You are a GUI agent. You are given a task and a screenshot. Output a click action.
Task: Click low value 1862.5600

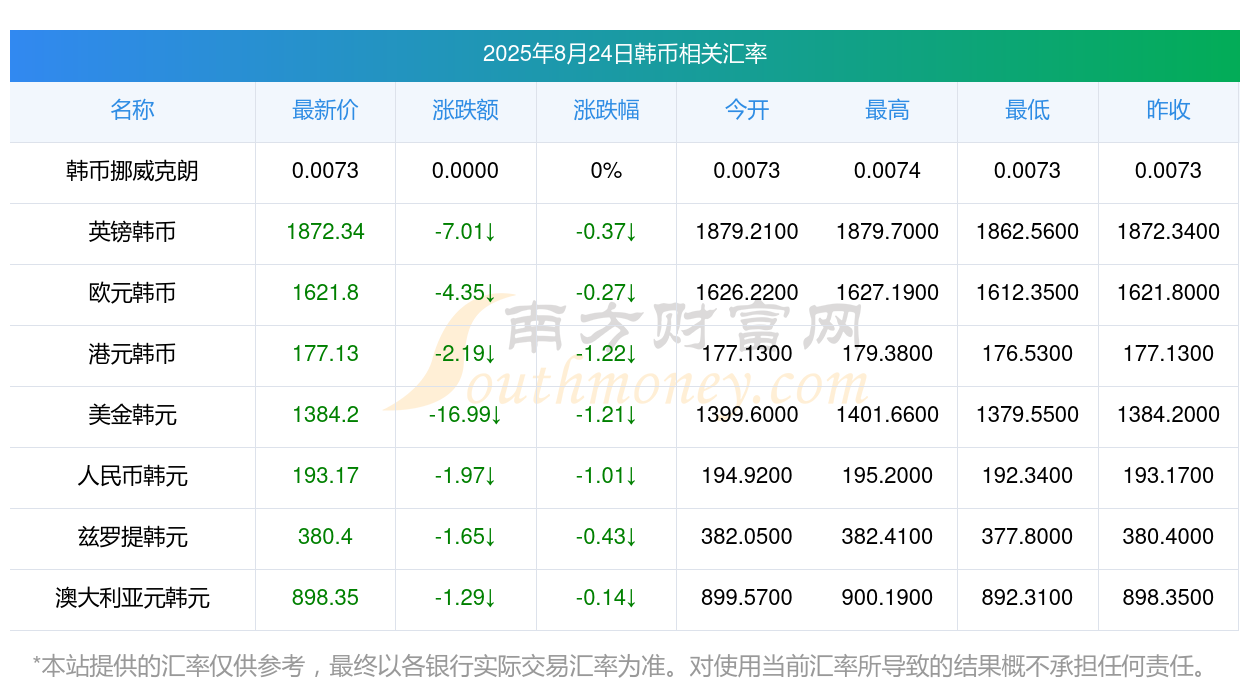click(x=1028, y=232)
